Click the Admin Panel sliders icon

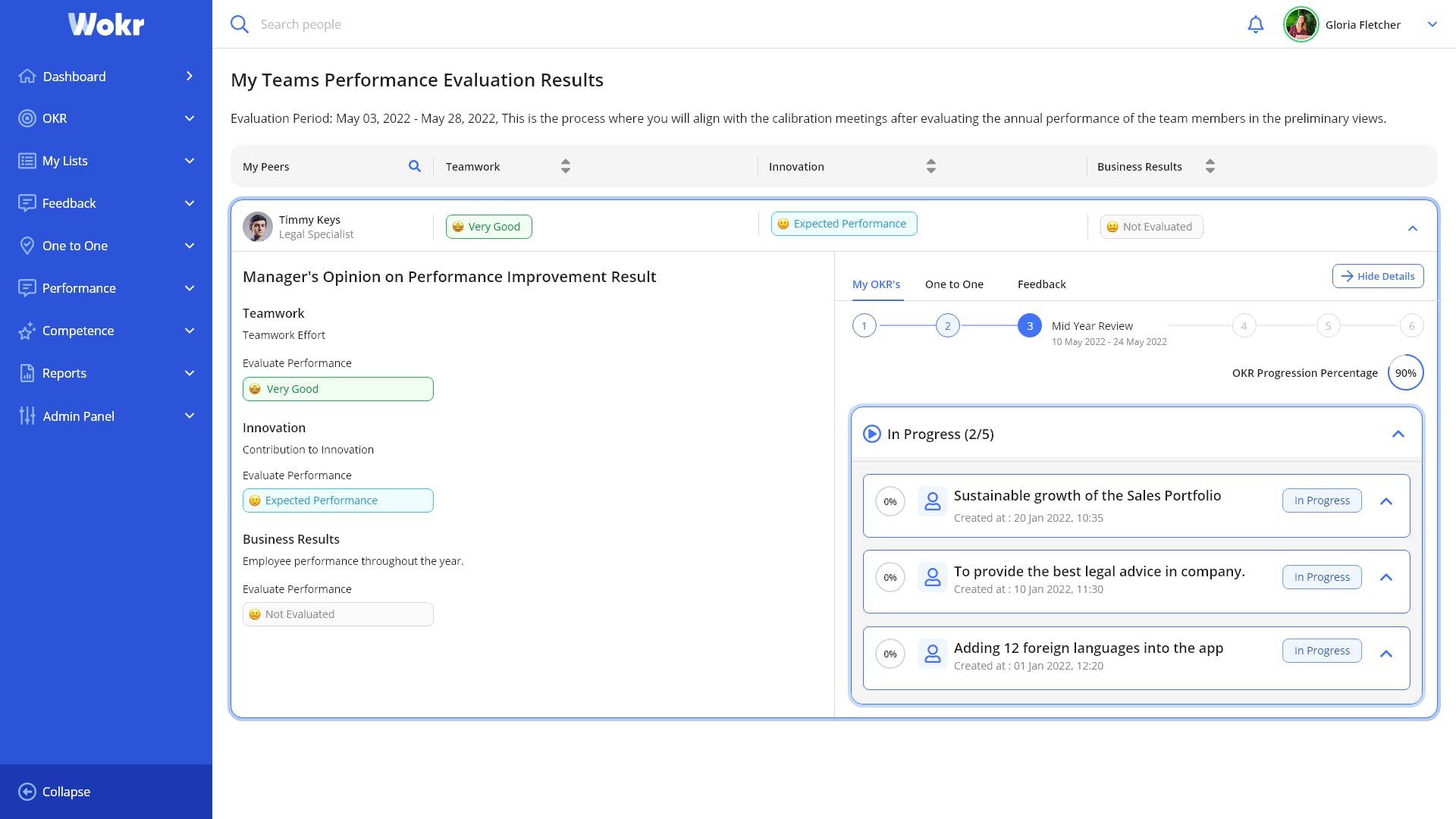[x=27, y=416]
